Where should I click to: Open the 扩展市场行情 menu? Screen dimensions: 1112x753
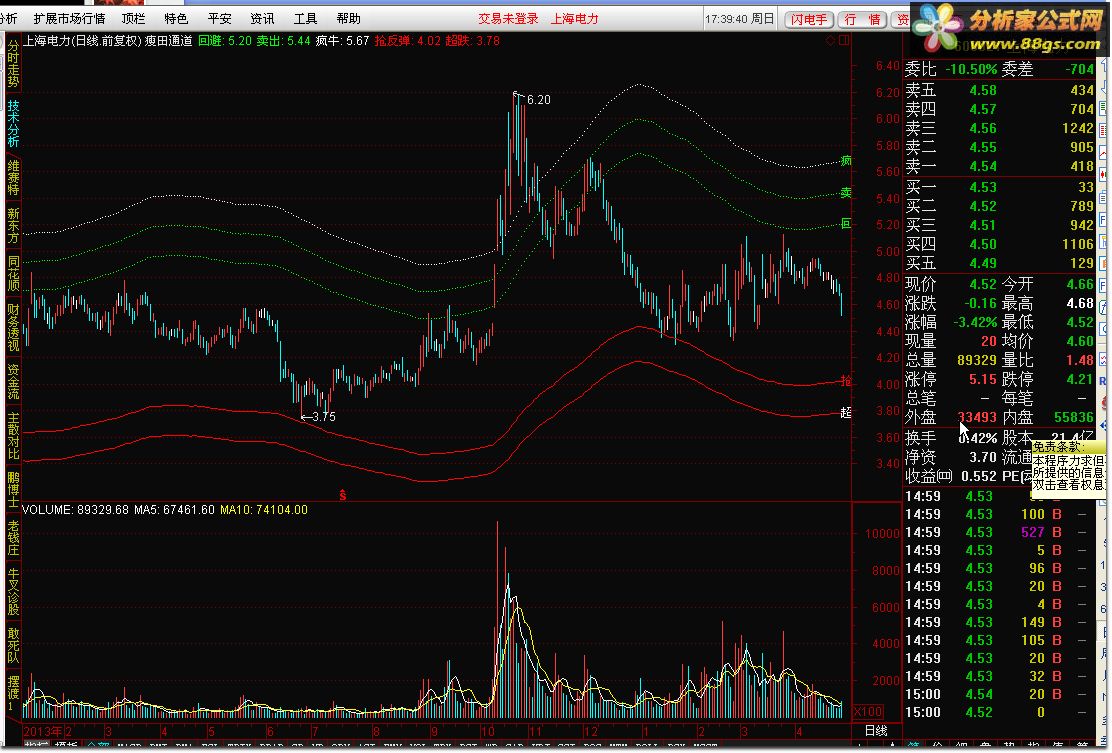70,18
